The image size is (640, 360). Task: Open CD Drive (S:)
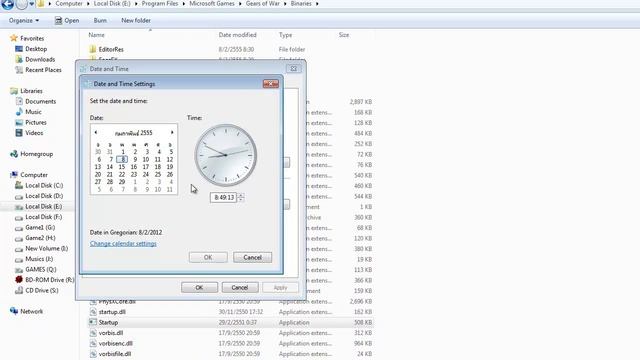pos(42,291)
